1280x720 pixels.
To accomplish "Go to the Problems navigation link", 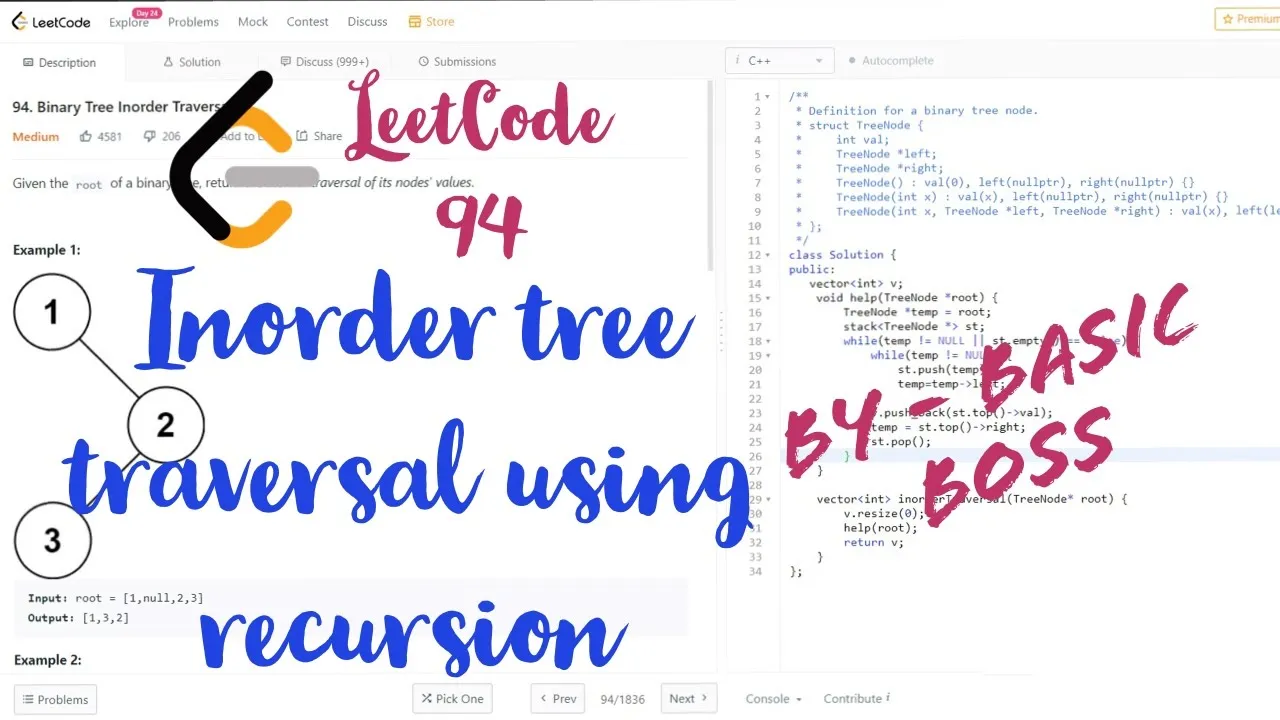I will (193, 22).
